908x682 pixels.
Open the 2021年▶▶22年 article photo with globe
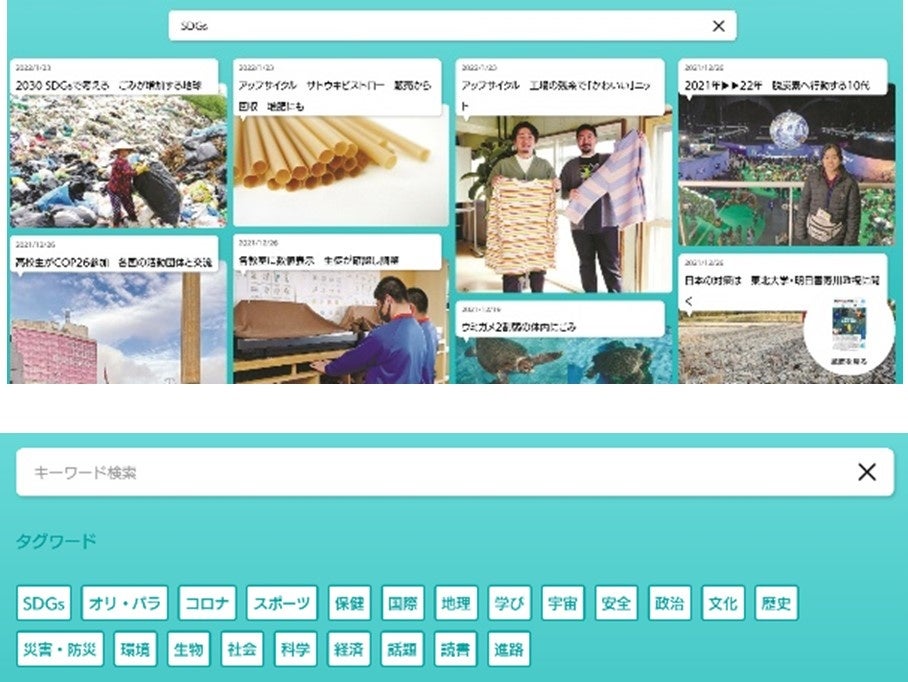[x=786, y=171]
